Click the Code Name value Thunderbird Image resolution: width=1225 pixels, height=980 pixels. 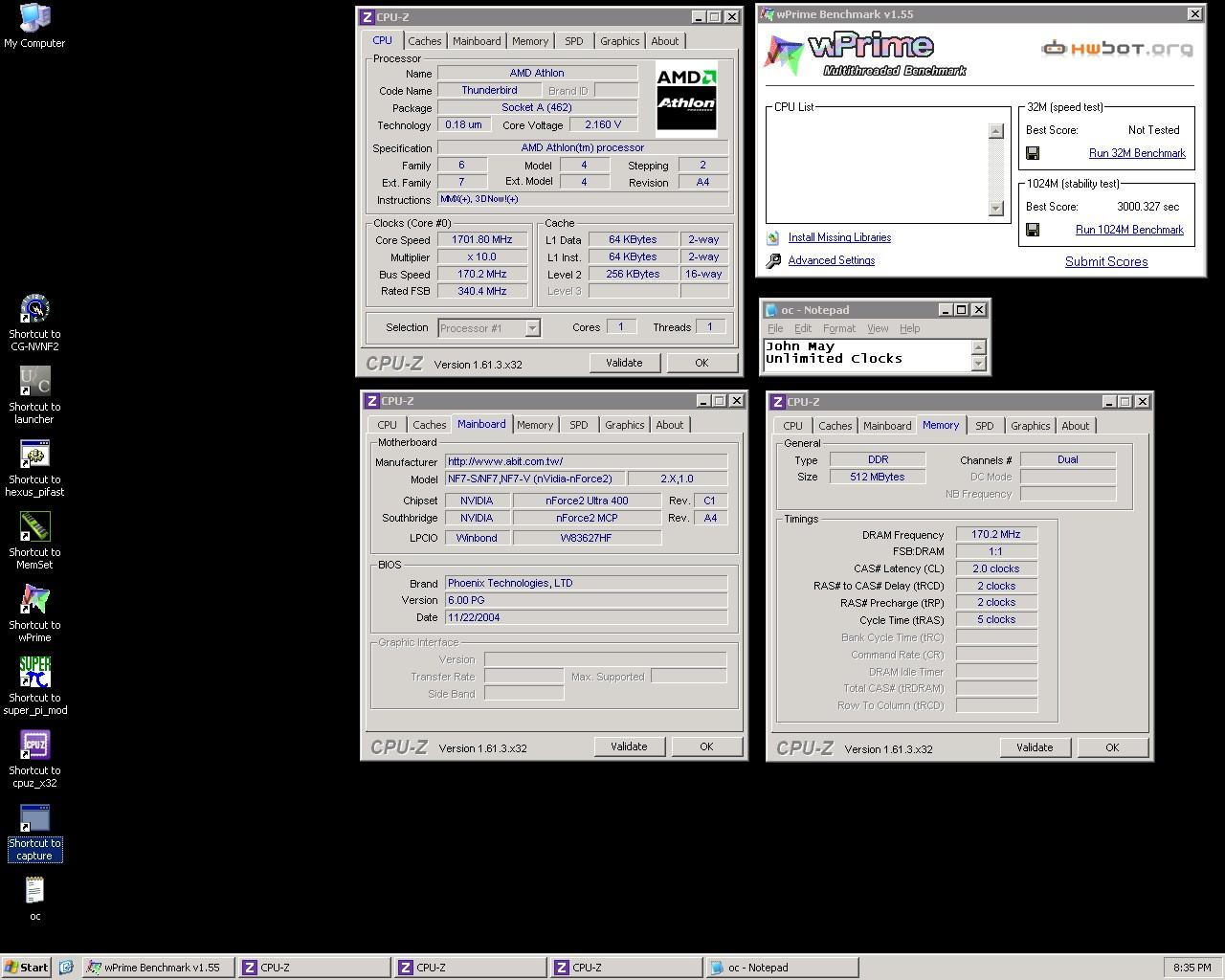point(489,90)
